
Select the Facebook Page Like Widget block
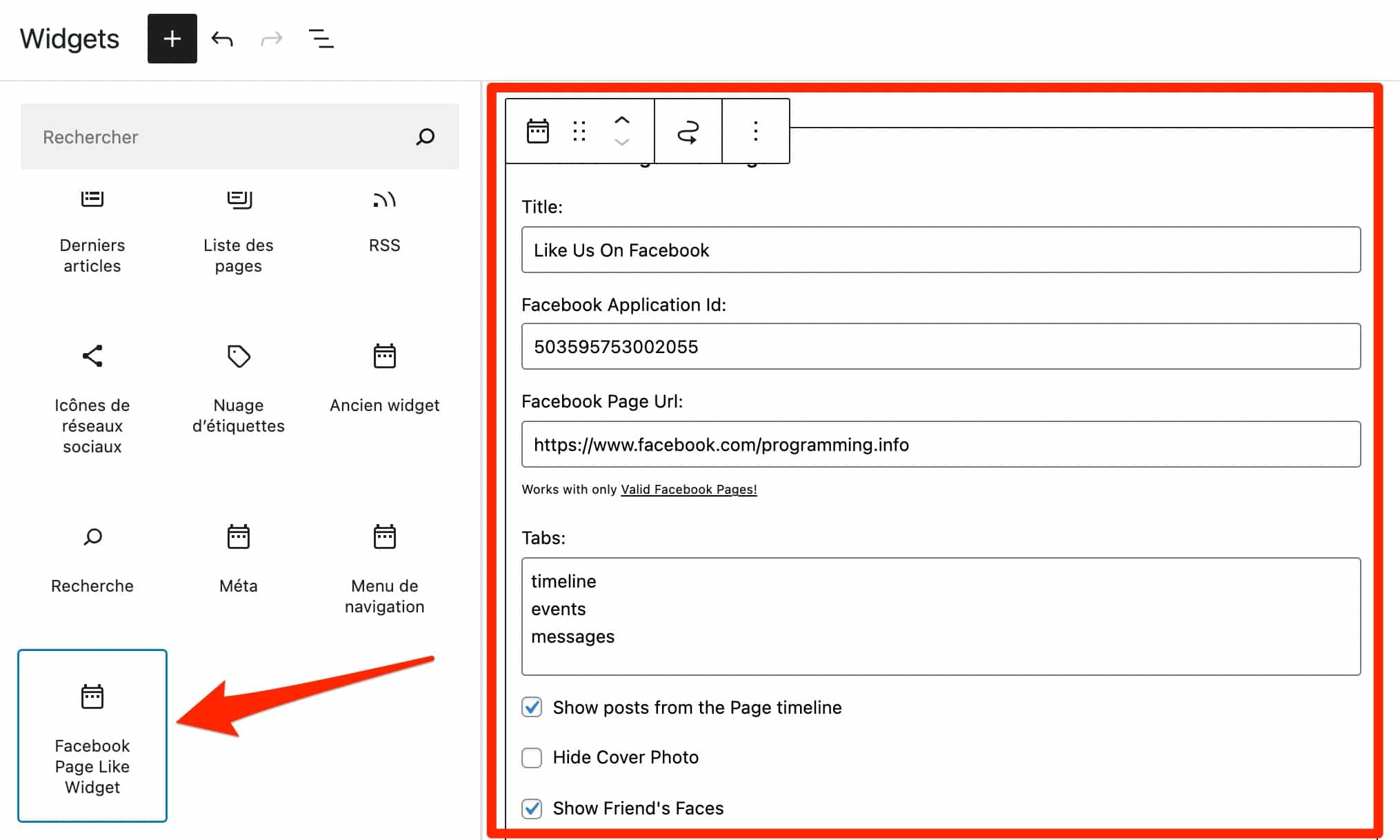tap(92, 736)
